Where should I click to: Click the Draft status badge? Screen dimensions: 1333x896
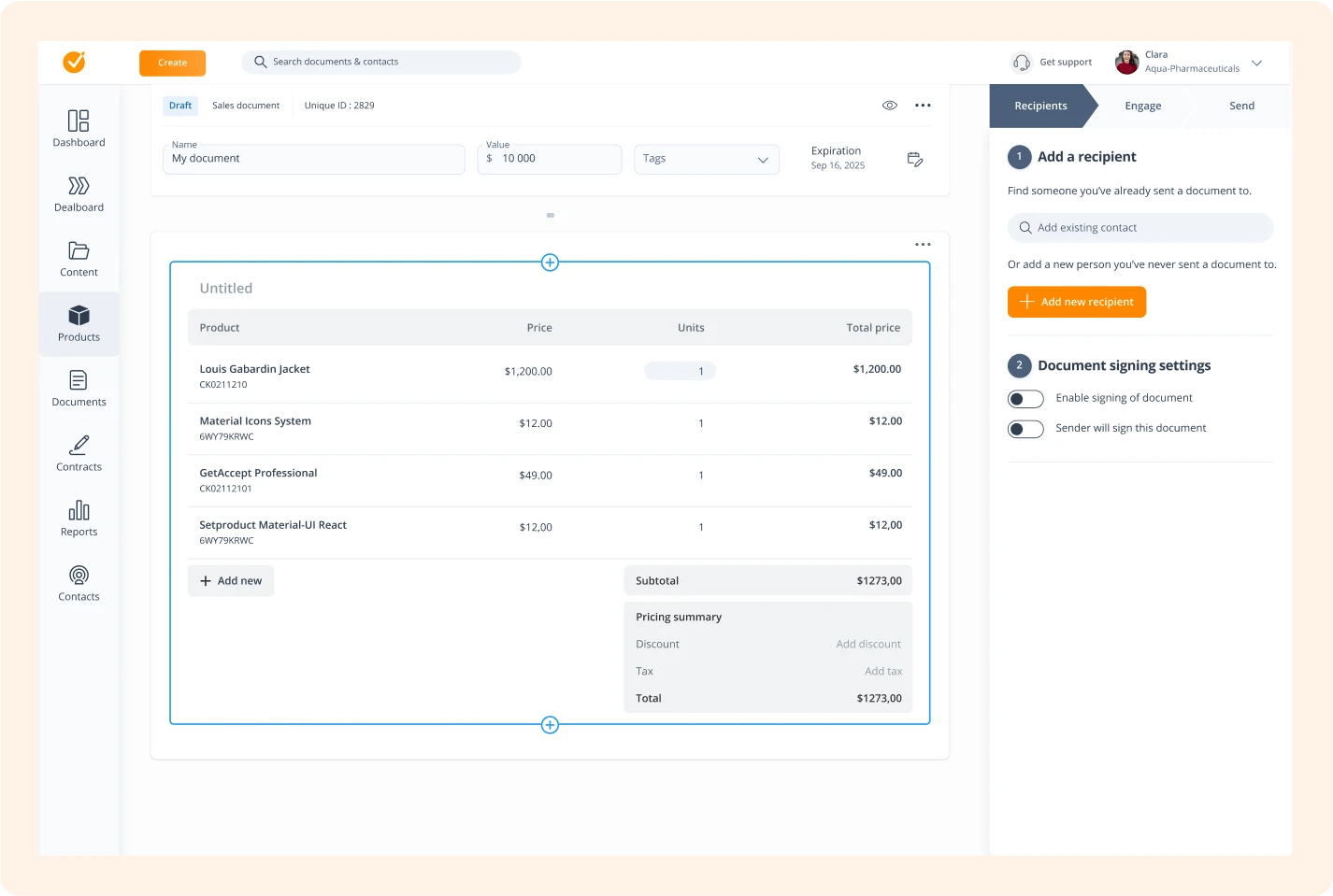tap(180, 106)
